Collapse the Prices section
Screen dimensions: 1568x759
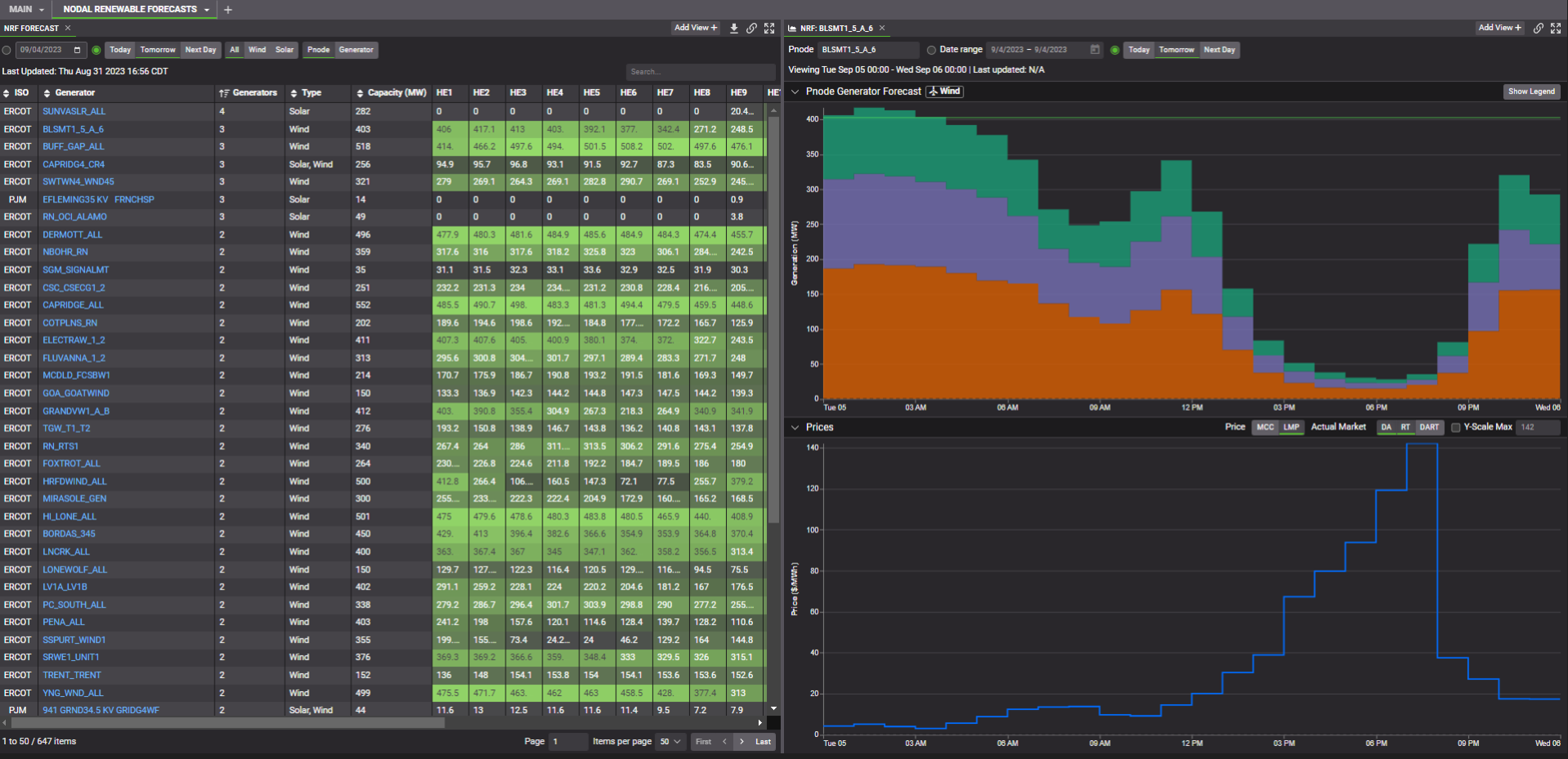click(x=795, y=427)
